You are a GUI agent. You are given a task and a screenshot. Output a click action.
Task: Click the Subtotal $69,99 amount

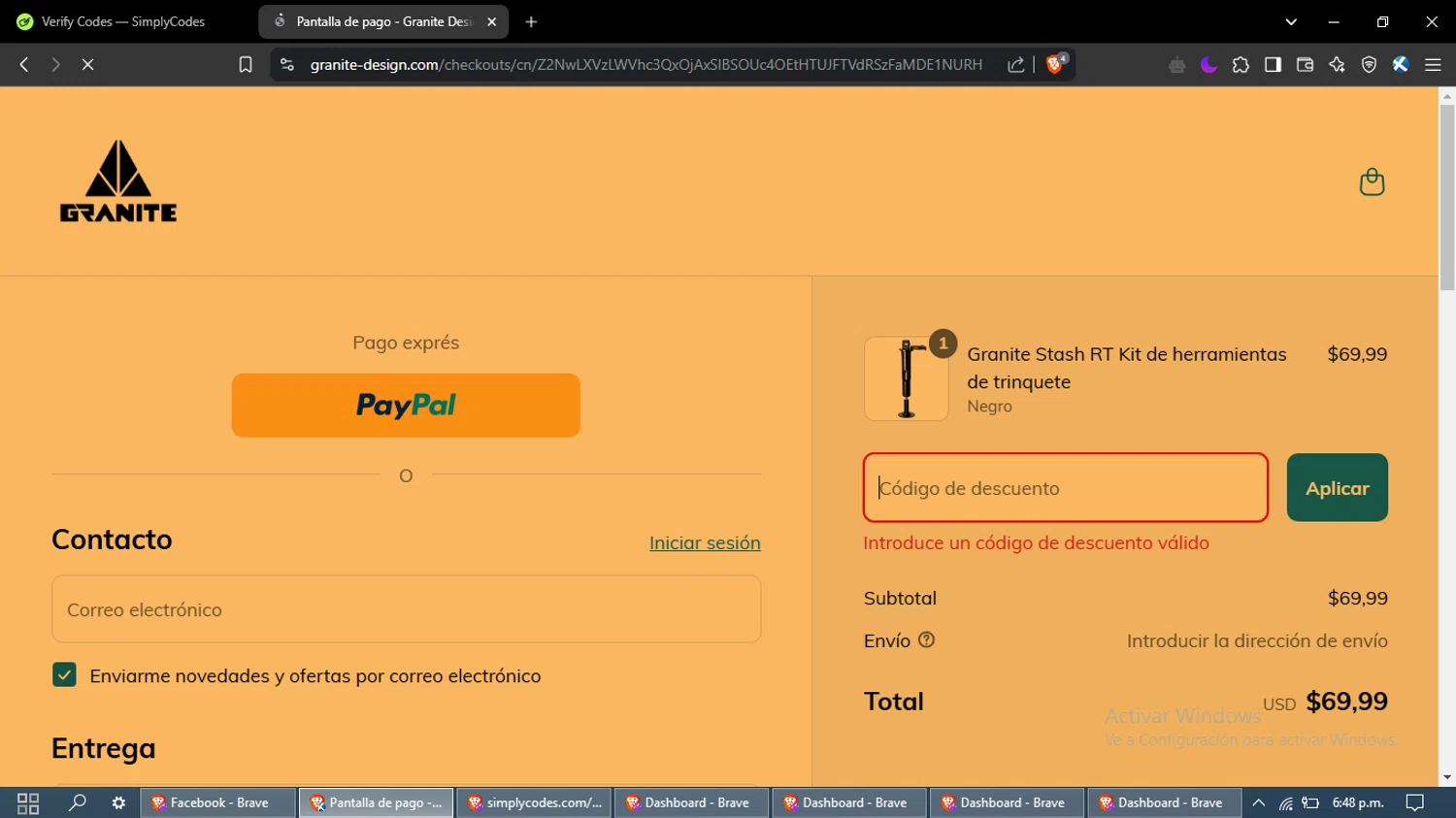[x=1357, y=598]
